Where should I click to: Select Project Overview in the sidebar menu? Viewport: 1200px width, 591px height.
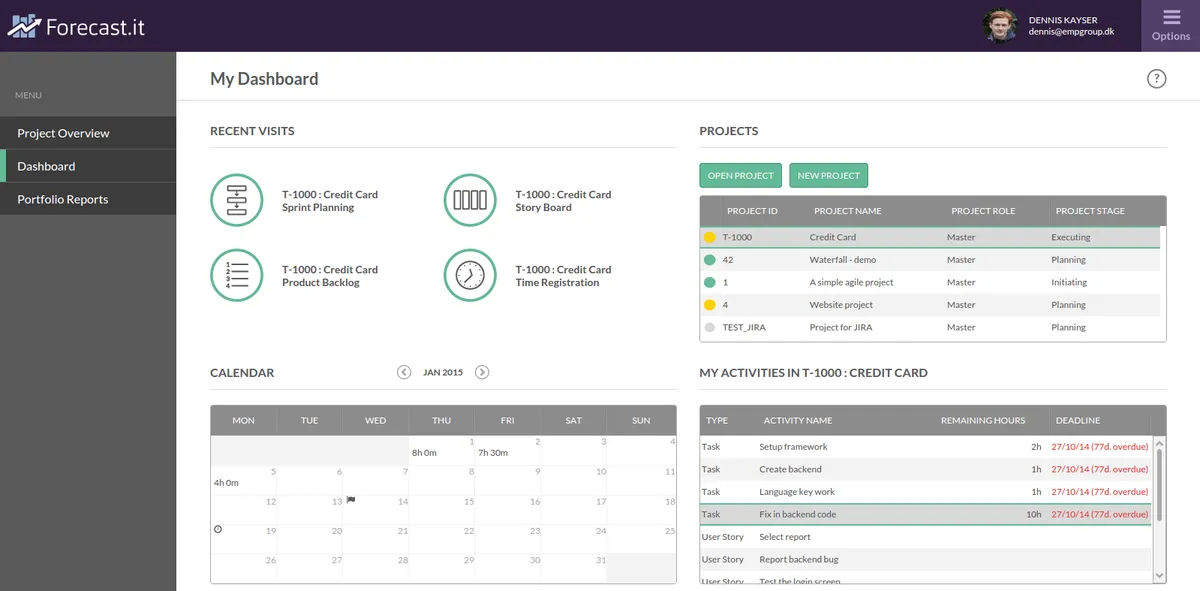click(63, 133)
